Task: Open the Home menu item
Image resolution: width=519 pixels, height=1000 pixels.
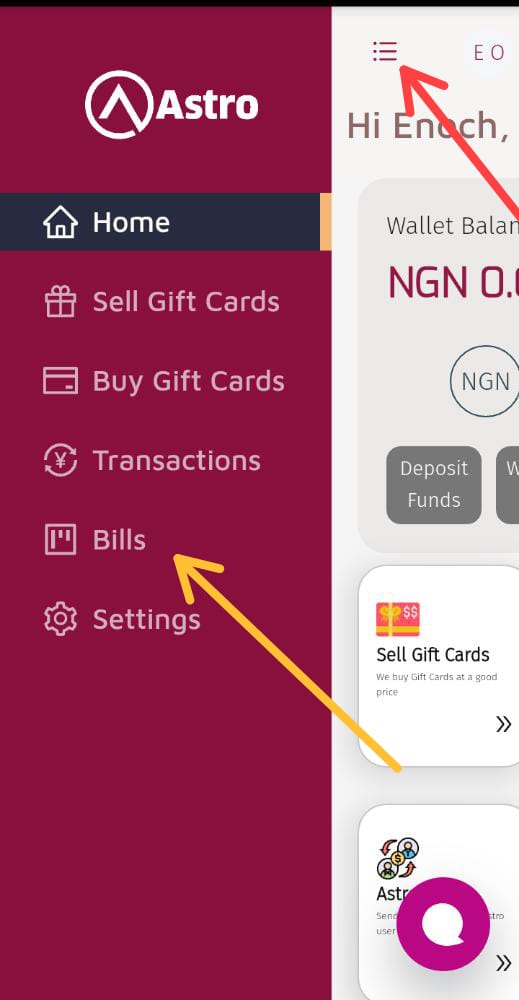Action: click(x=166, y=222)
